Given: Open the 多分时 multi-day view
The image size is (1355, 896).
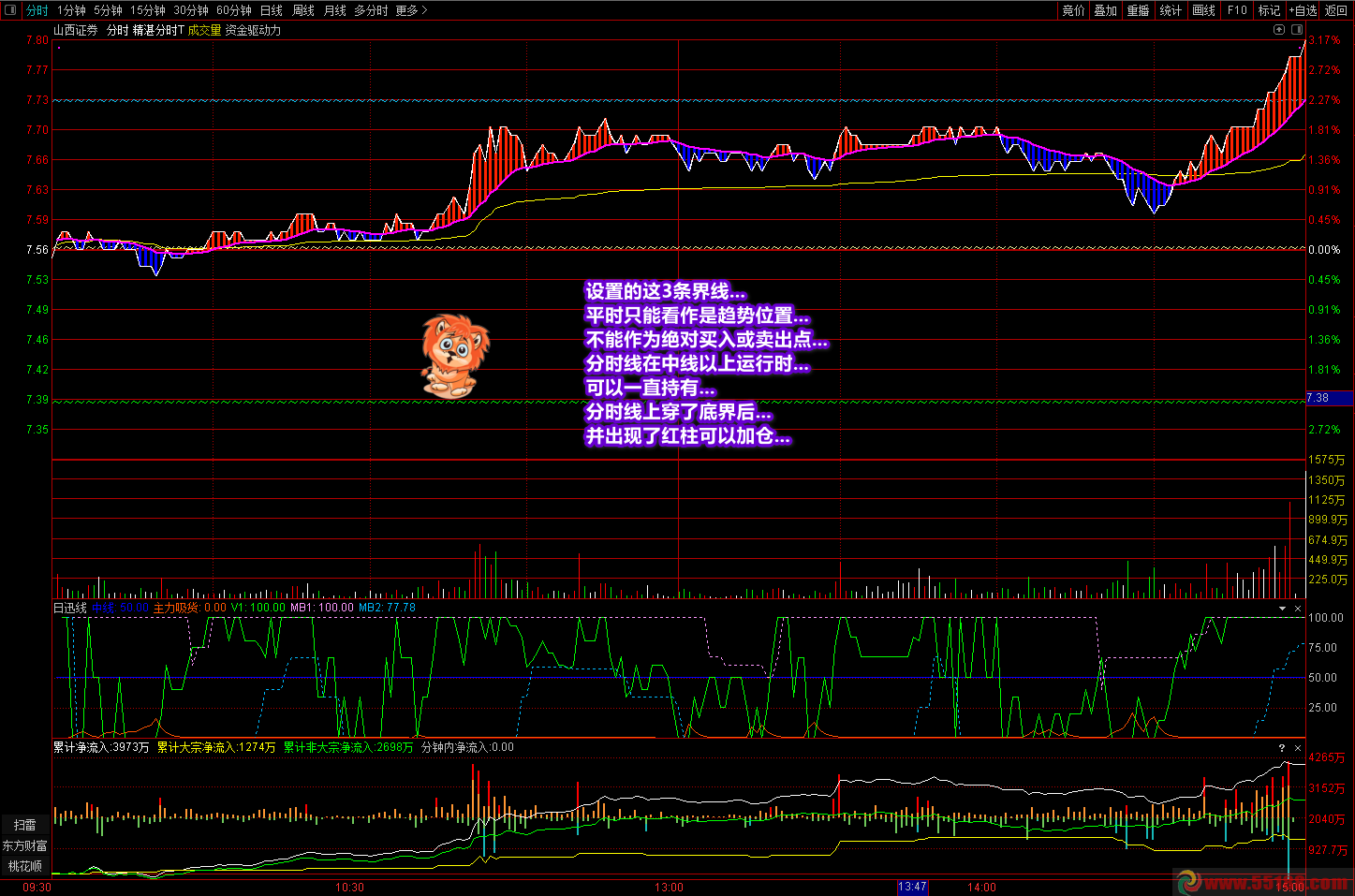Looking at the screenshot, I should click(x=370, y=10).
